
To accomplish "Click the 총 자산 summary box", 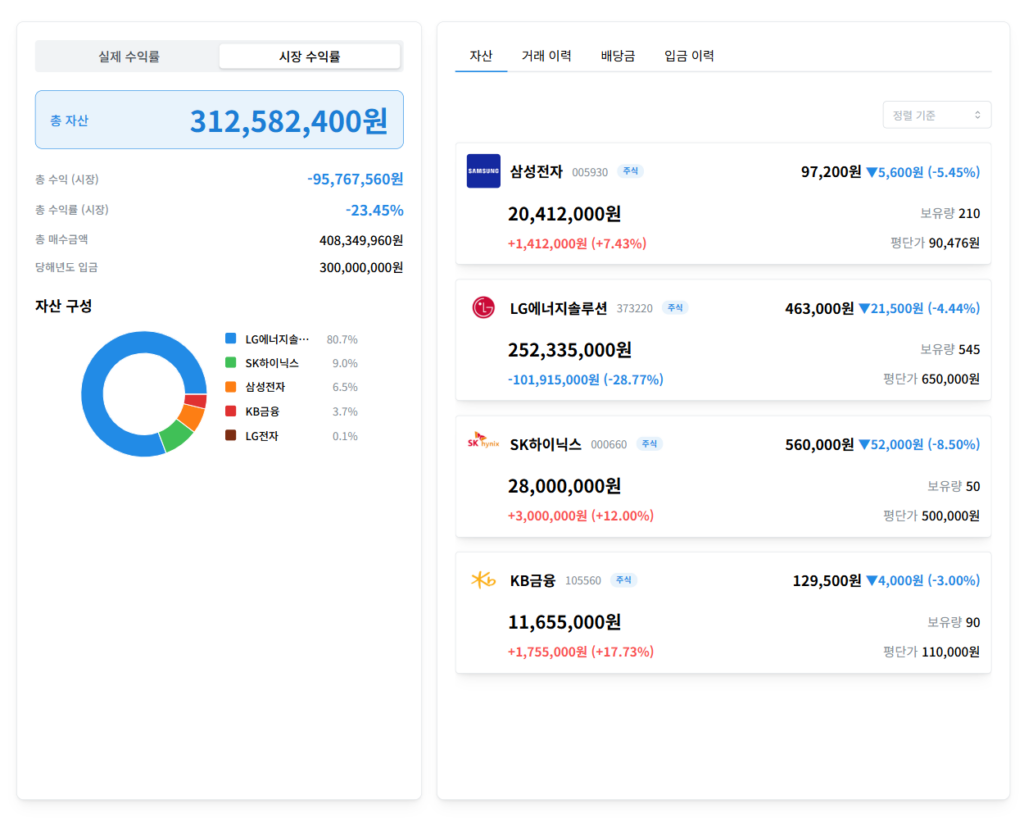I will coord(219,120).
